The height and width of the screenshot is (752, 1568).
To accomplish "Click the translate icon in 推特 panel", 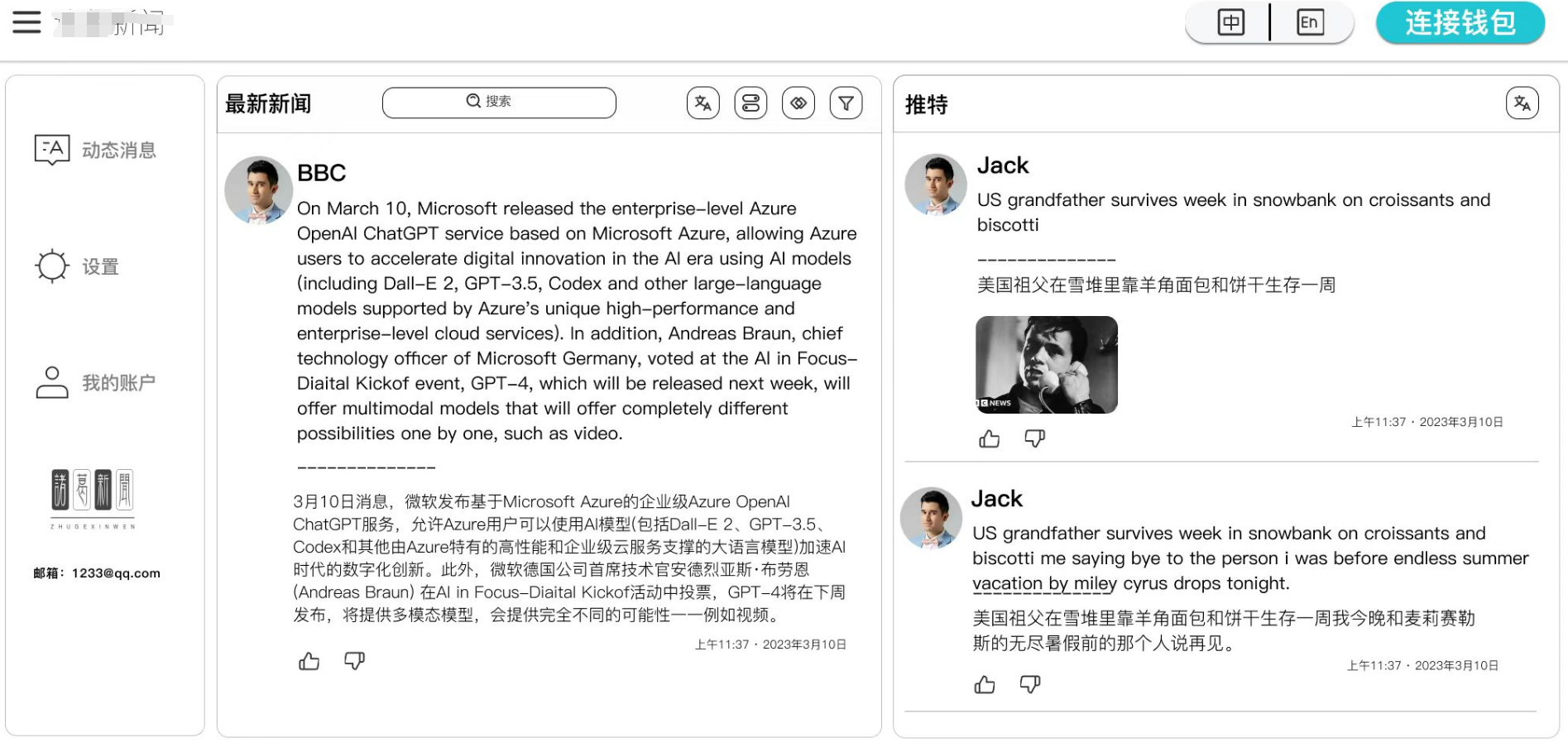I will [x=1522, y=103].
